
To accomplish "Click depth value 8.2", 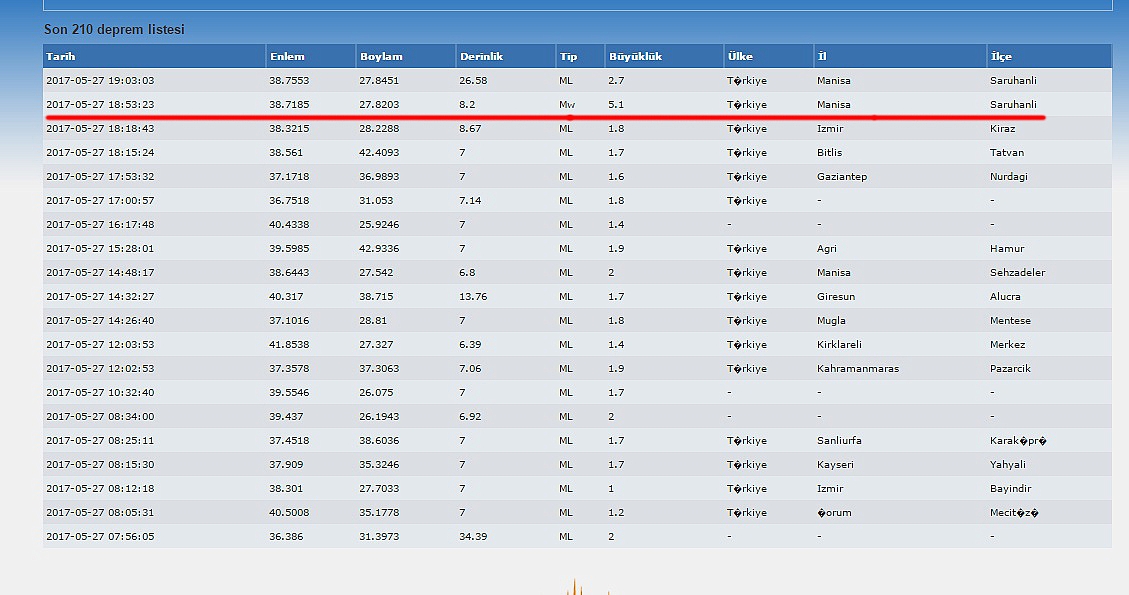I will coord(467,104).
